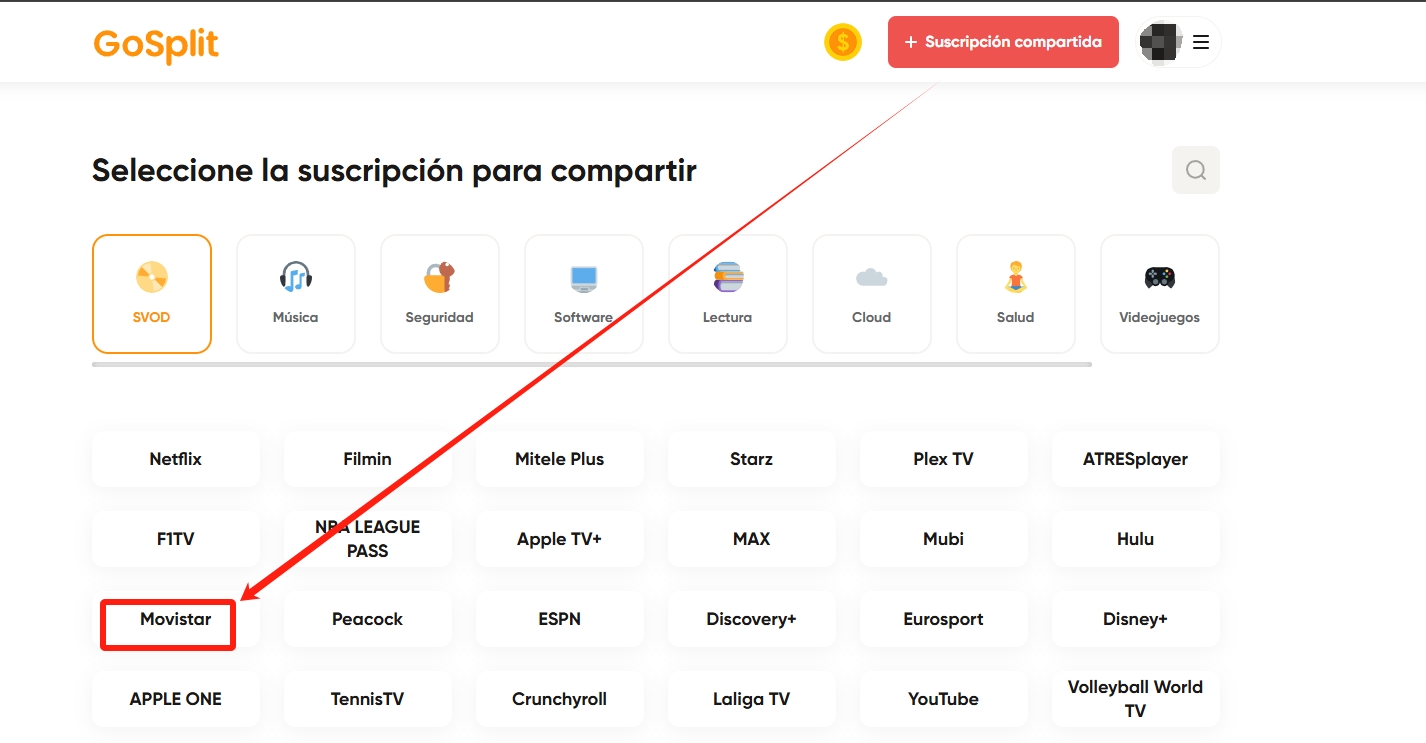Screen dimensions: 1426x743
Task: Choose the Apple TV+ subscription
Action: (x=560, y=539)
